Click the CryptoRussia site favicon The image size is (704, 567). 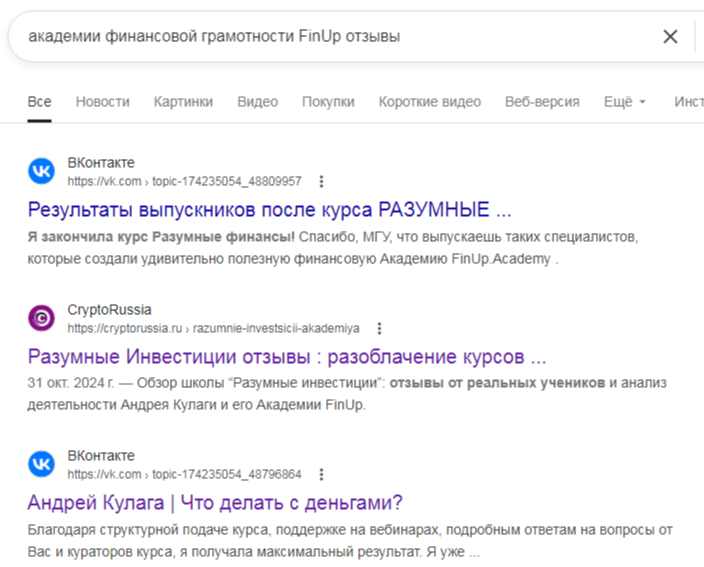tap(42, 318)
